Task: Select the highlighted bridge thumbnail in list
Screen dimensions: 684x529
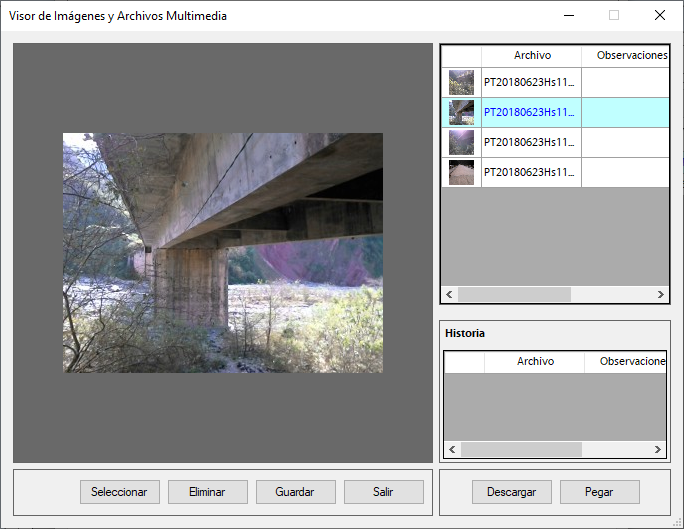Action: click(461, 112)
